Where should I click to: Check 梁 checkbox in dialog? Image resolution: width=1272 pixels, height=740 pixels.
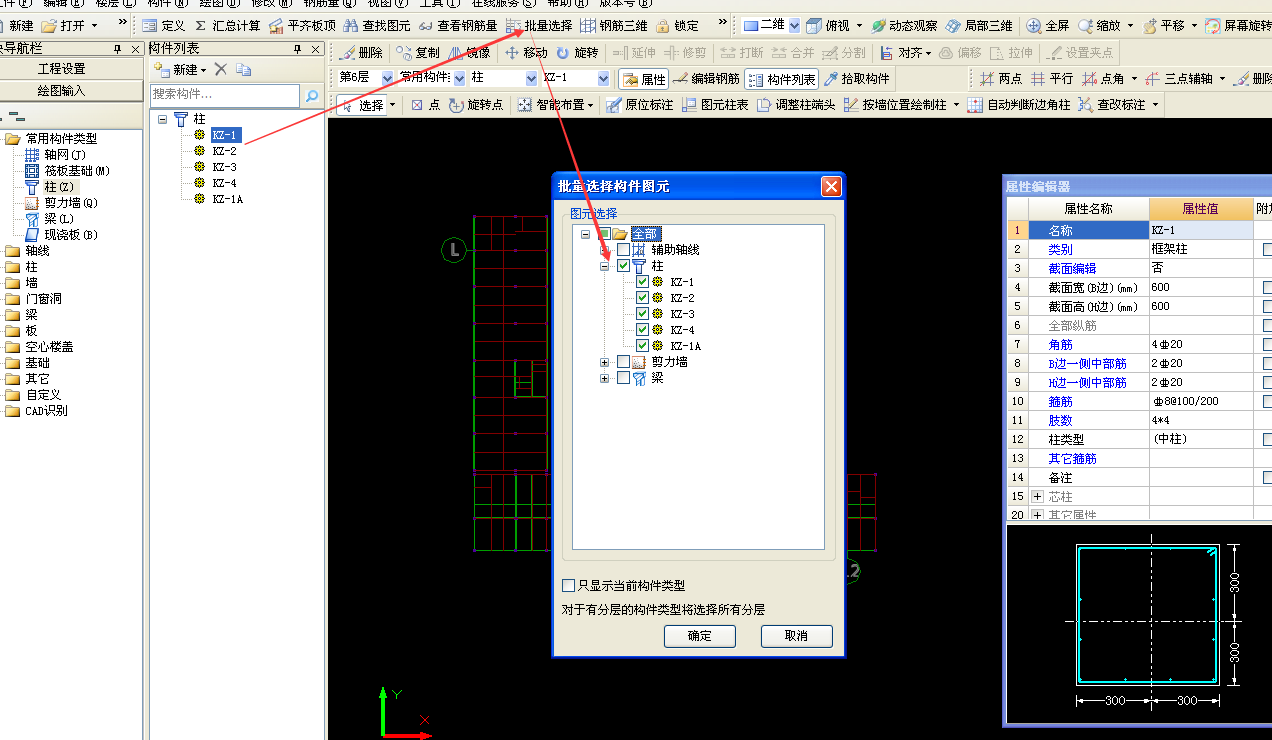(624, 378)
